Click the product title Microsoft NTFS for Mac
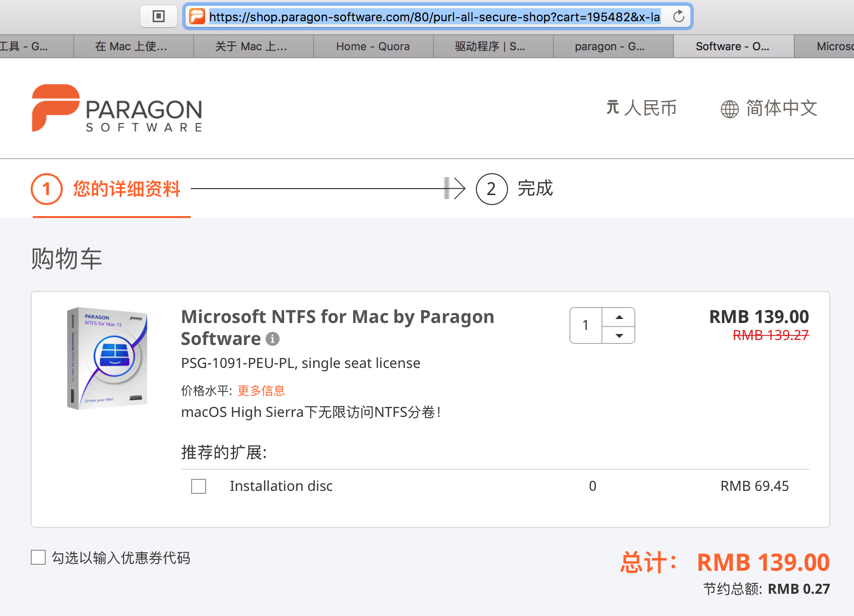 click(337, 327)
